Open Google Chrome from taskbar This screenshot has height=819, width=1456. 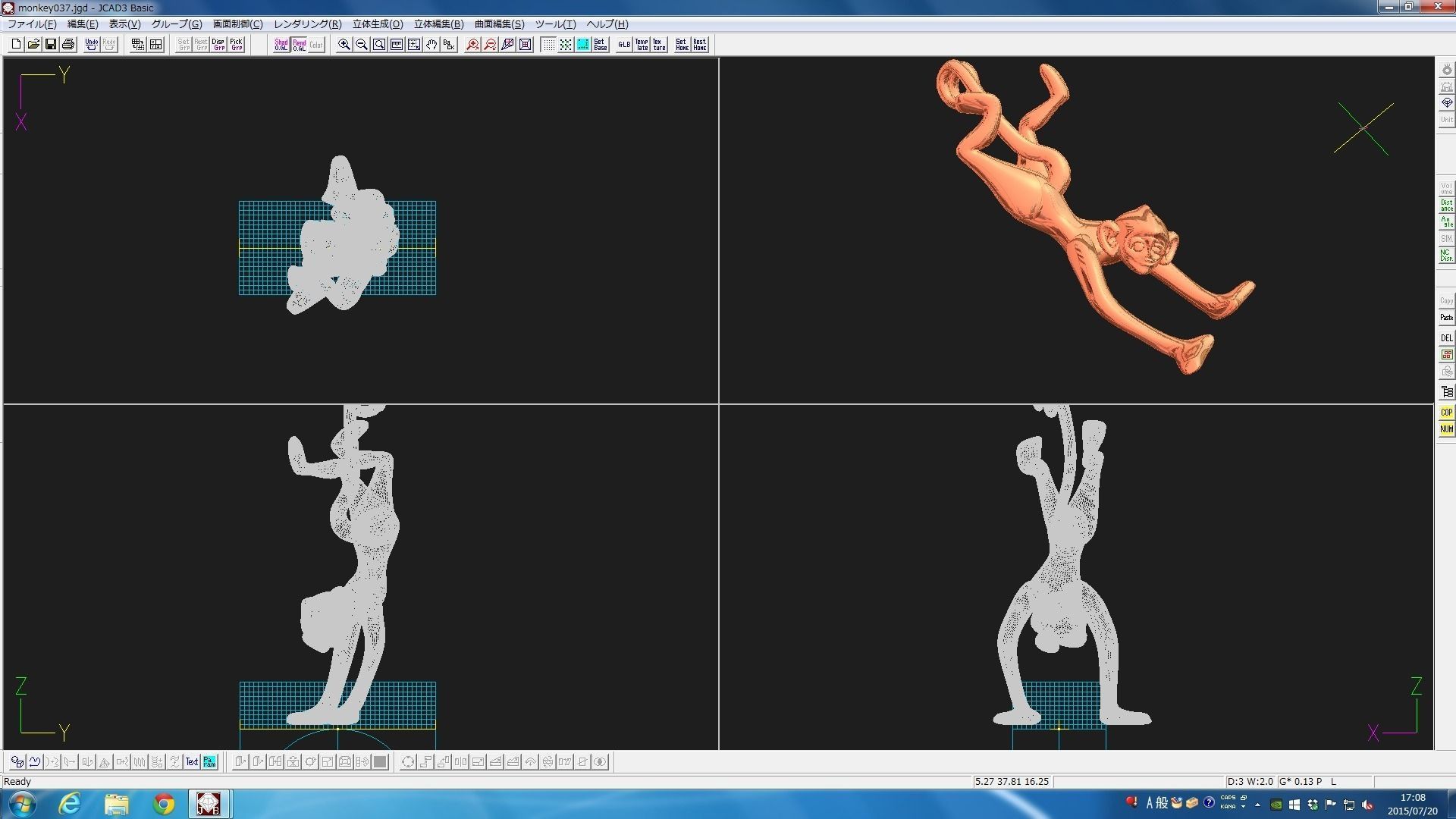coord(163,804)
